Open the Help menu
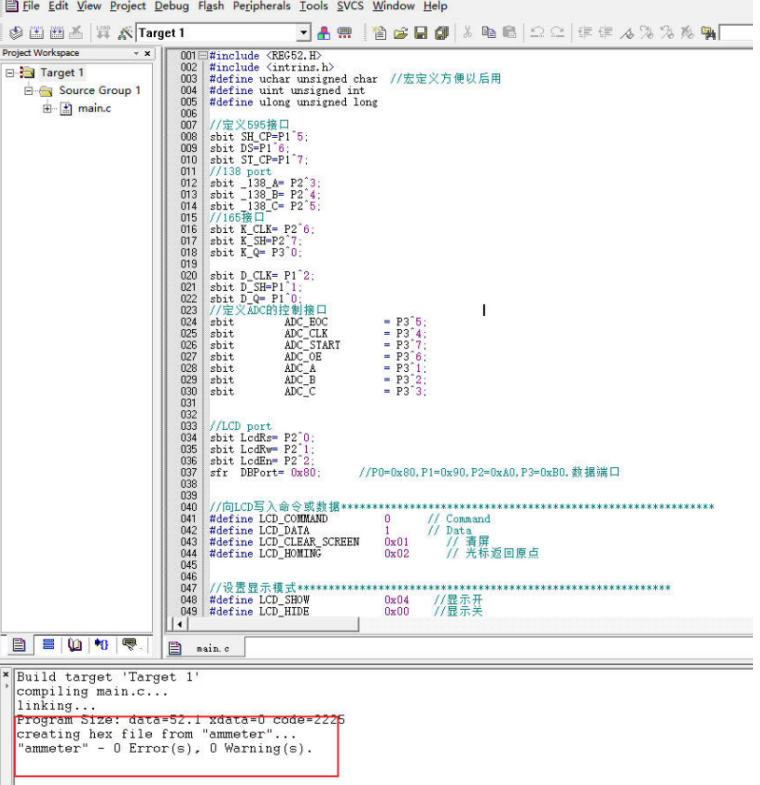 [x=435, y=7]
